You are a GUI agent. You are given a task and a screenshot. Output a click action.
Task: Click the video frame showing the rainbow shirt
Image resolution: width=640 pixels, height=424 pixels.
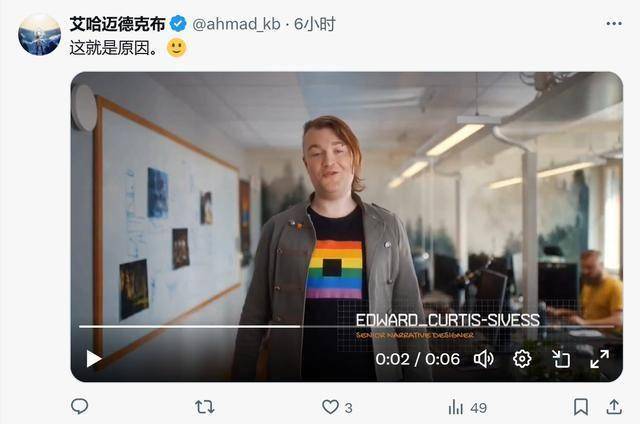click(x=347, y=226)
